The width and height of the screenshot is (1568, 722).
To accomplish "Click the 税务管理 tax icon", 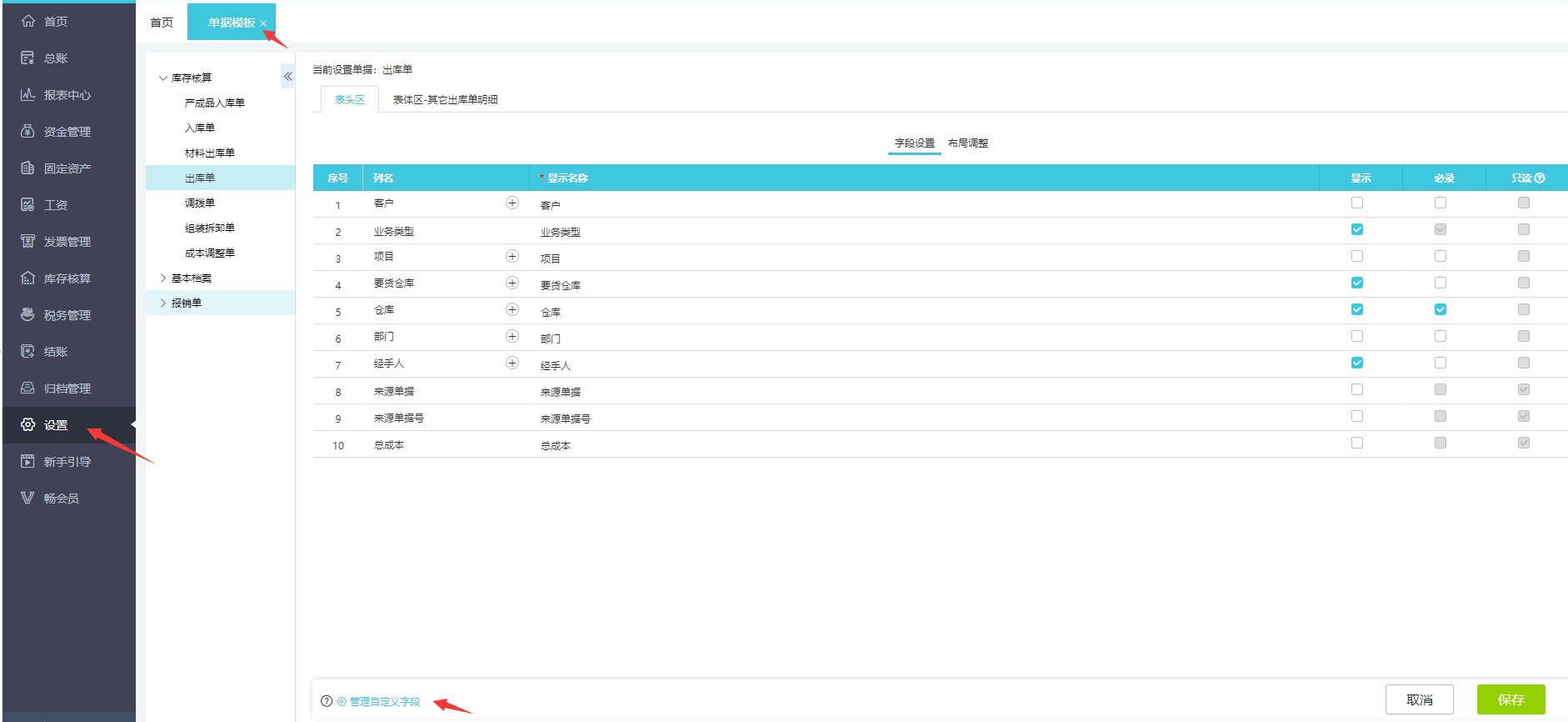I will pos(27,314).
